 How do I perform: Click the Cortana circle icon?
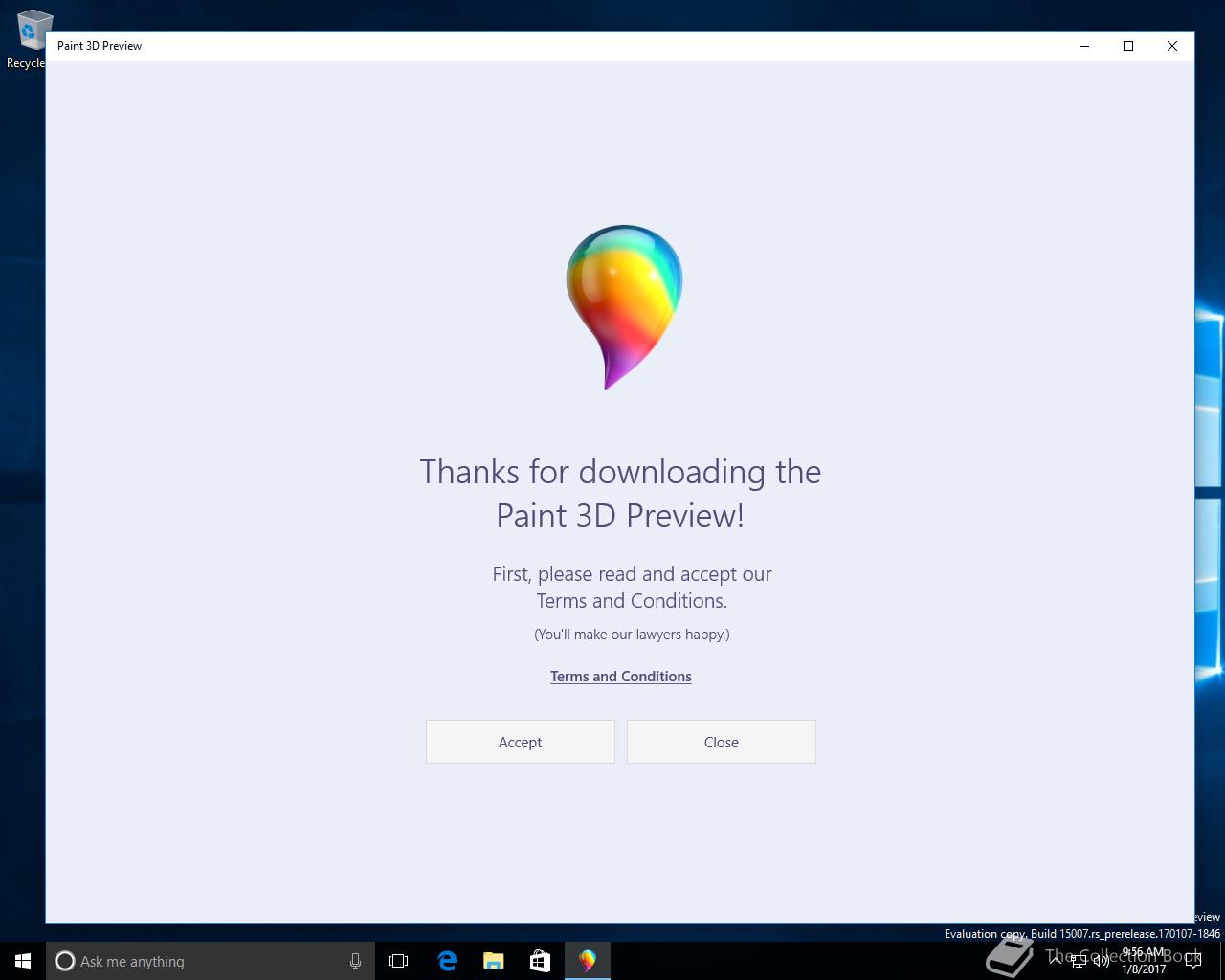pyautogui.click(x=65, y=961)
